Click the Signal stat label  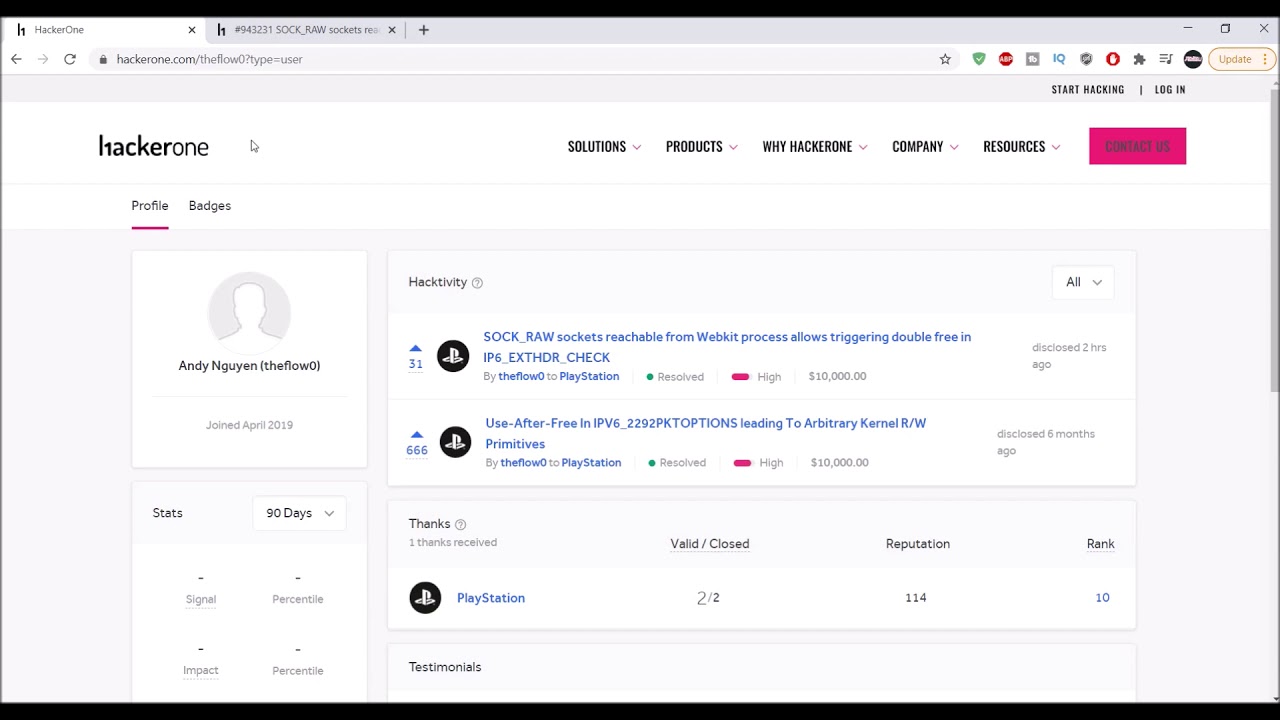coord(201,599)
